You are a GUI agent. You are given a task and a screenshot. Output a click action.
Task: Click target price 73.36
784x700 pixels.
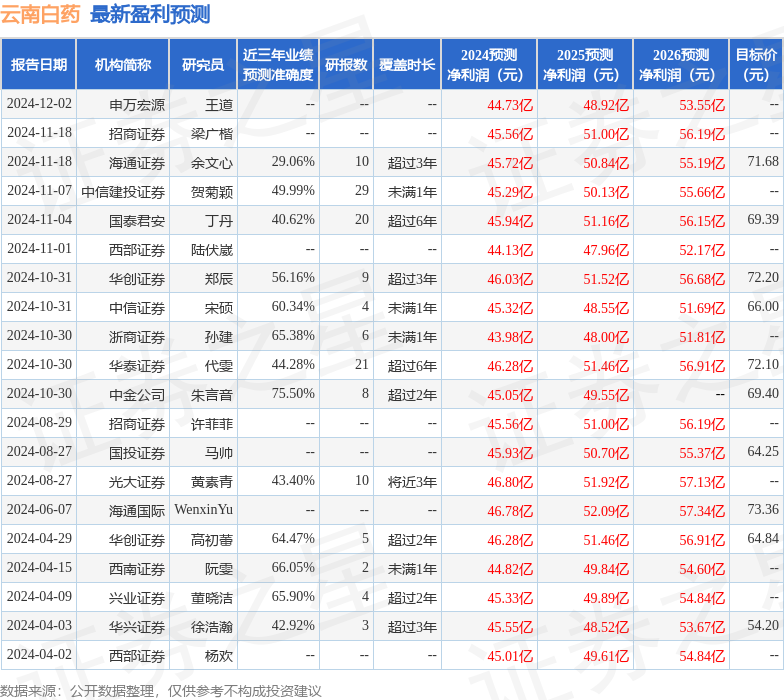click(763, 510)
